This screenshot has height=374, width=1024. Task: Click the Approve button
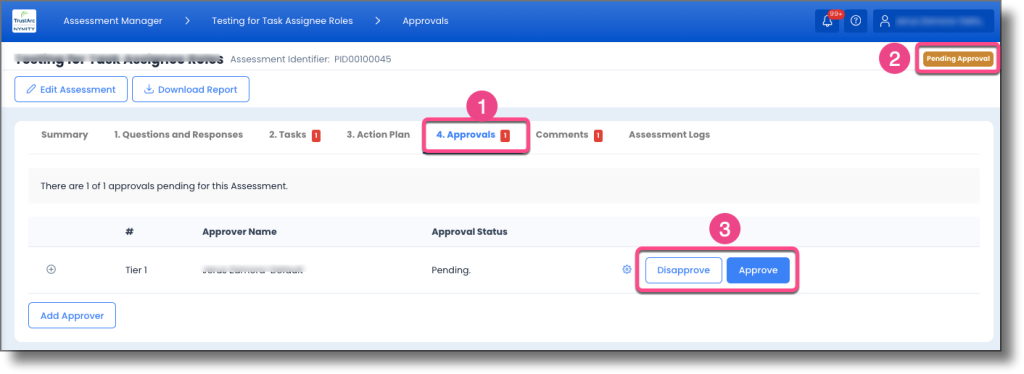click(758, 270)
